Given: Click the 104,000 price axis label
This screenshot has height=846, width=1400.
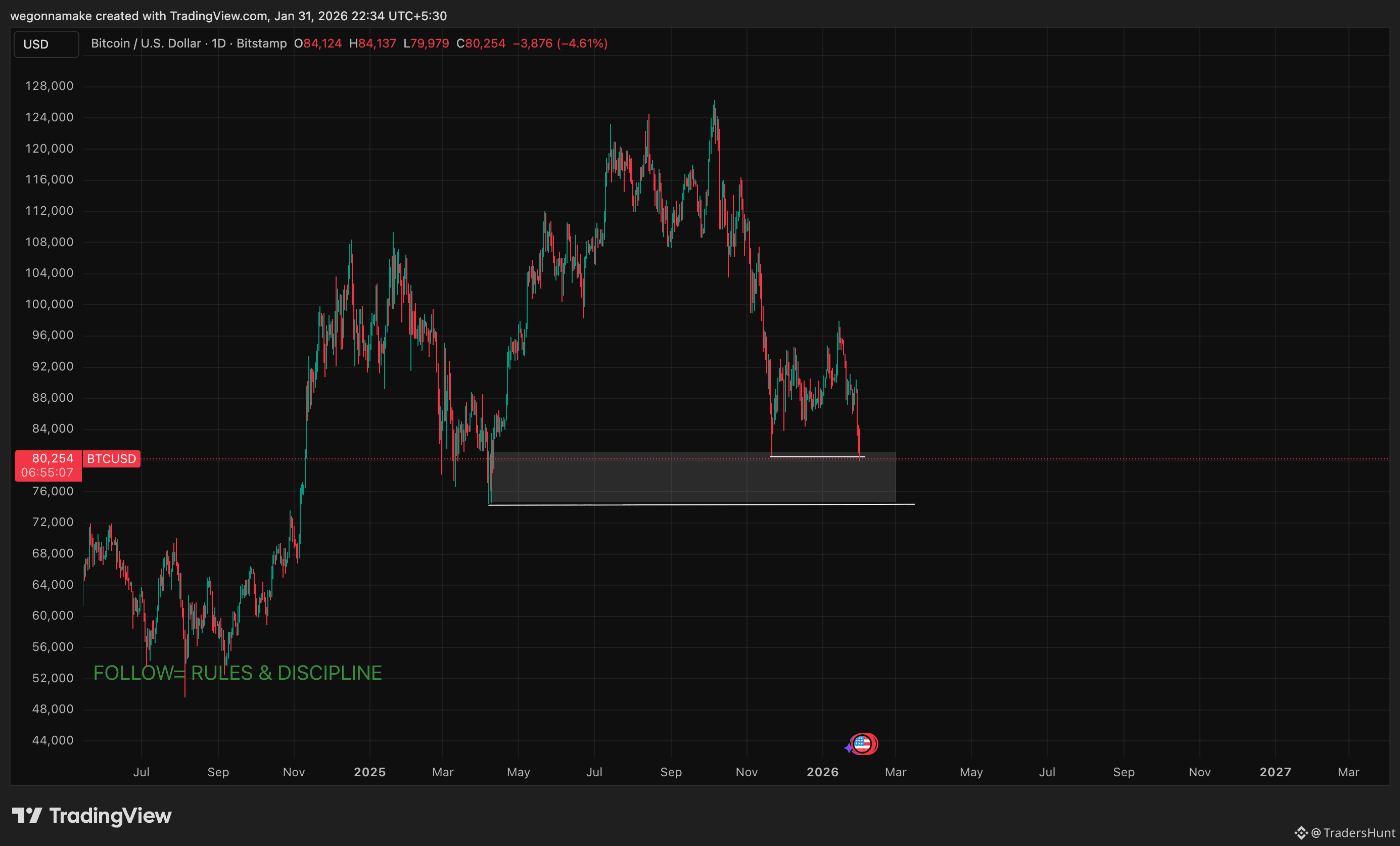Looking at the screenshot, I should pyautogui.click(x=50, y=273).
